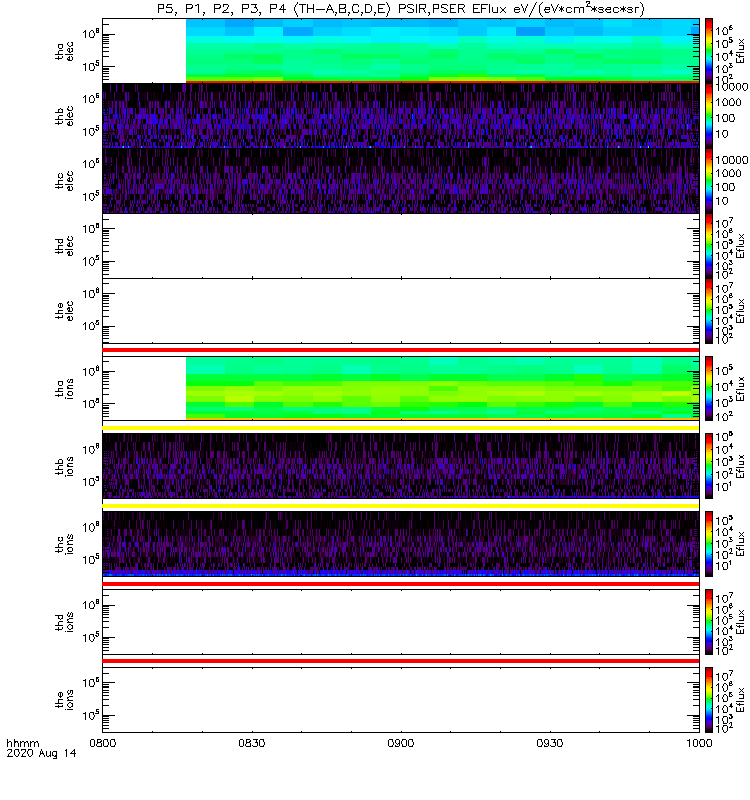Image resolution: width=750 pixels, height=800 pixels.
Task: Click the plot title text at top
Action: 401,9
